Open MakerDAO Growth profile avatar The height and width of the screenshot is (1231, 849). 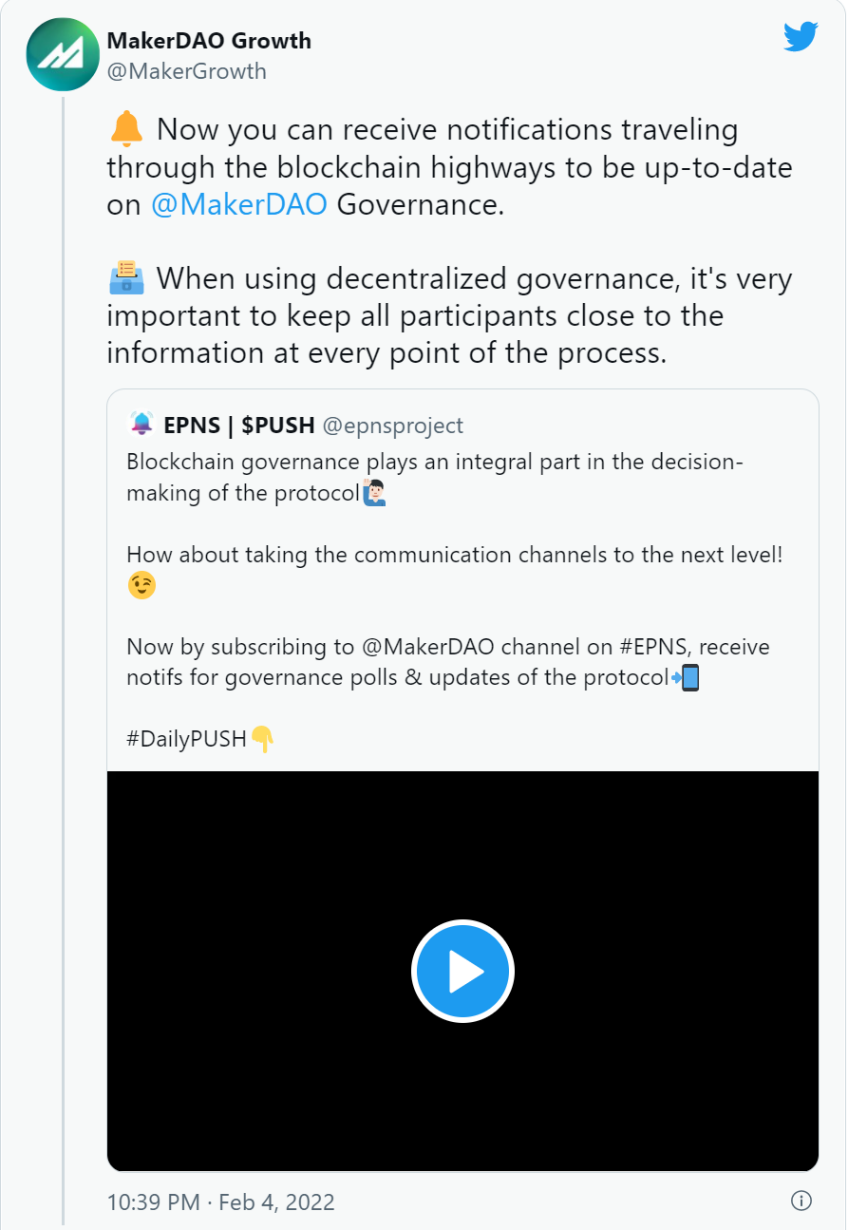(62, 55)
